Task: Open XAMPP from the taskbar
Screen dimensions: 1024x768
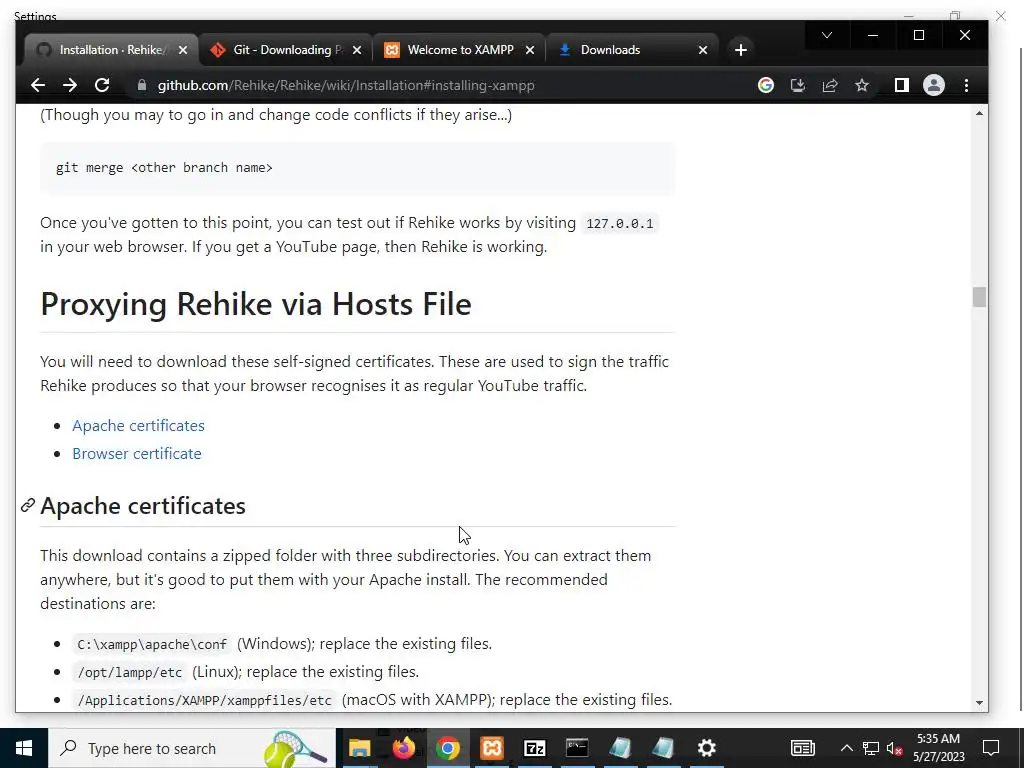Action: click(x=492, y=748)
